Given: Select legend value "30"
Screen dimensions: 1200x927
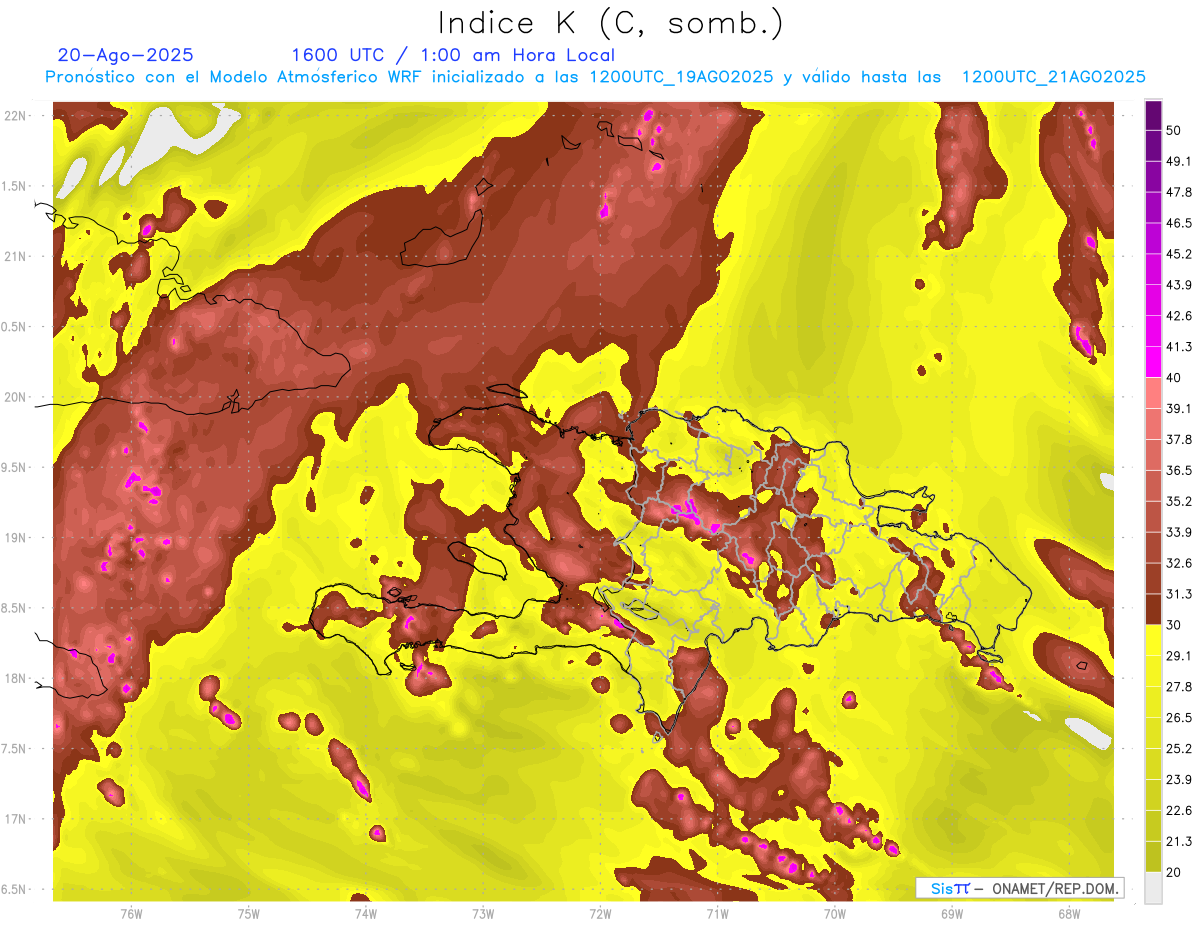Looking at the screenshot, I should (x=1175, y=625).
